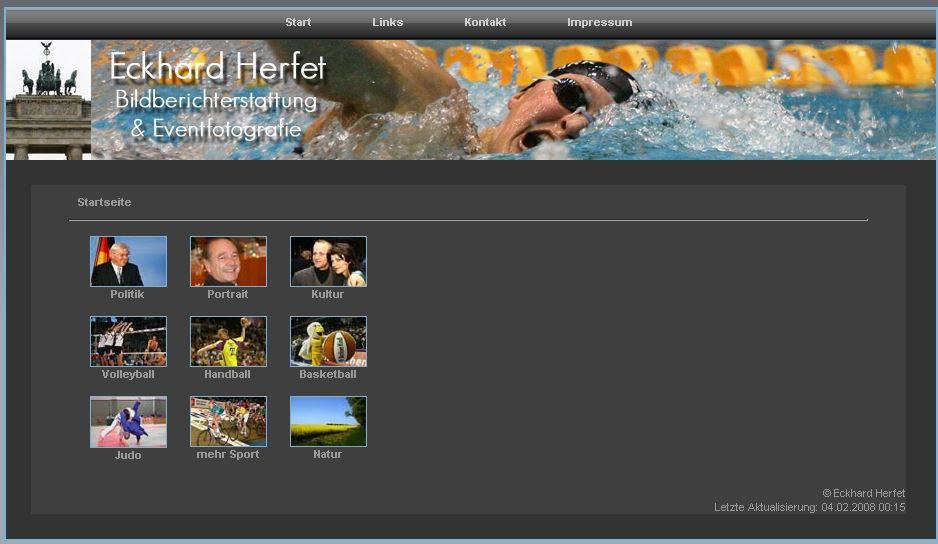Screen dimensions: 938x544
Task: Click the Natur landscape thumbnail
Action: pos(328,421)
